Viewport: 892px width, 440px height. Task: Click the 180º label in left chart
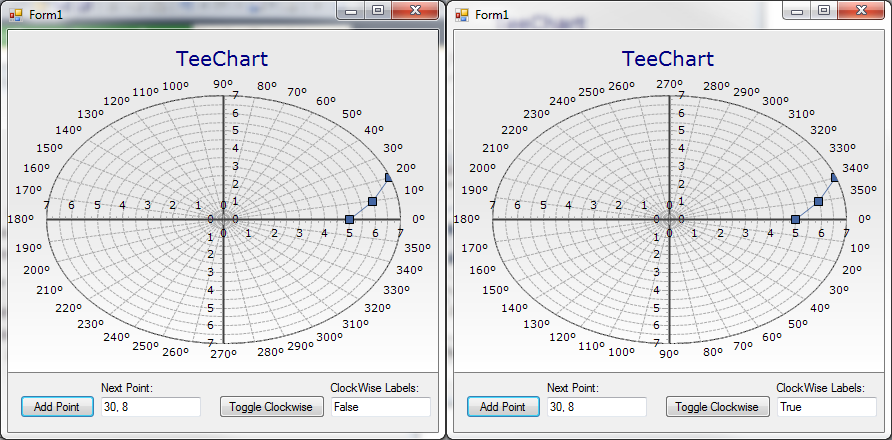tap(22, 219)
